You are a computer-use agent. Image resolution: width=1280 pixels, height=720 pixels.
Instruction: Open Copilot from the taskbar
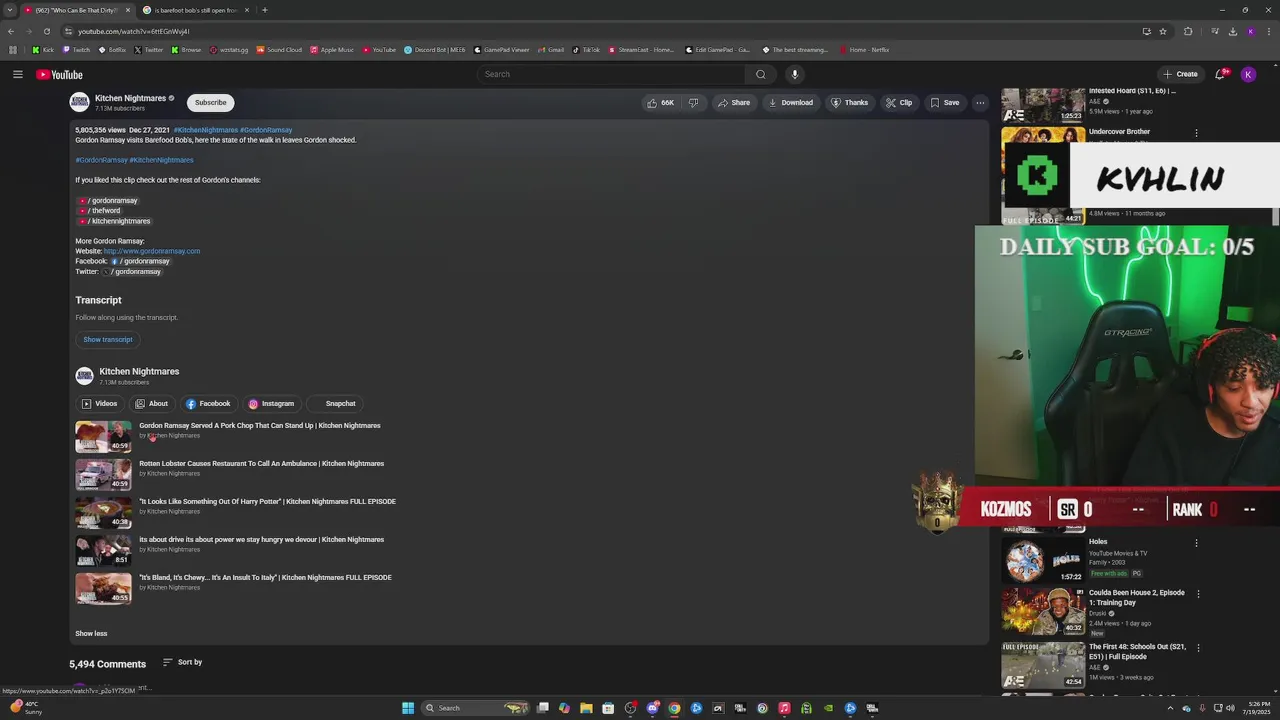coord(564,708)
